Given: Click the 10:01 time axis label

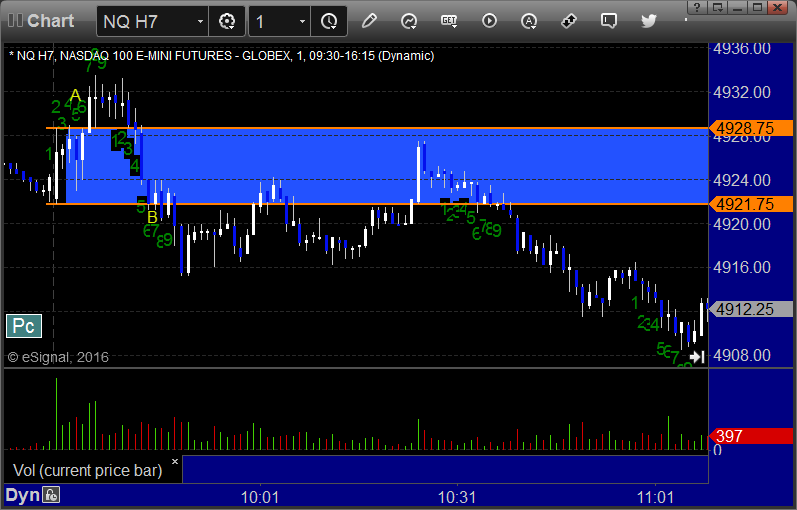Looking at the screenshot, I should click(x=260, y=497).
